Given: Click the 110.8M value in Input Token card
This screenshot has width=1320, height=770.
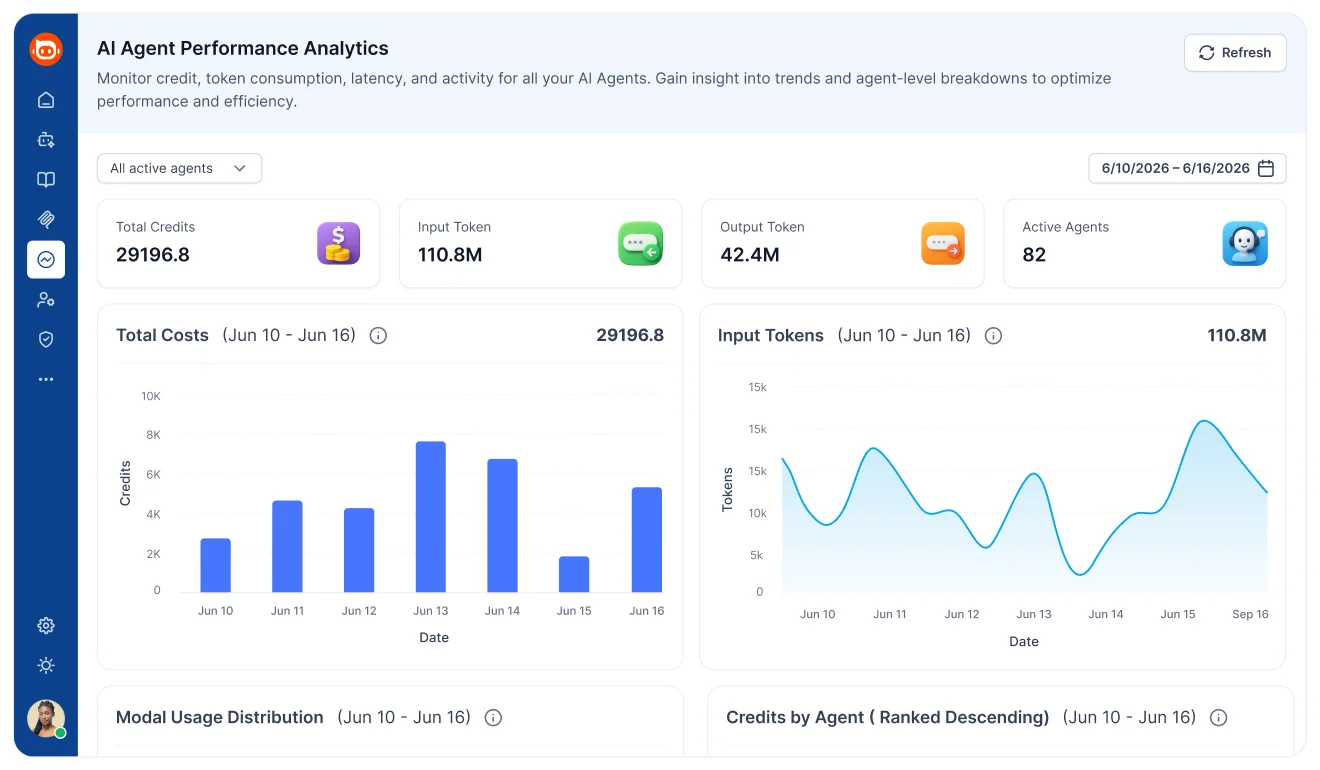Looking at the screenshot, I should 450,255.
